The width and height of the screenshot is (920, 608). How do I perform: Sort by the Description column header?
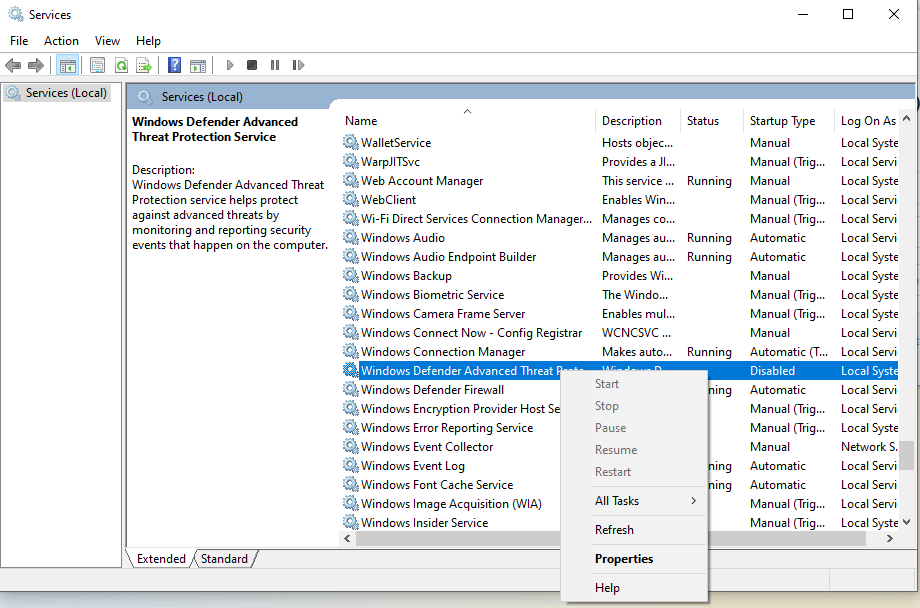pyautogui.click(x=638, y=121)
